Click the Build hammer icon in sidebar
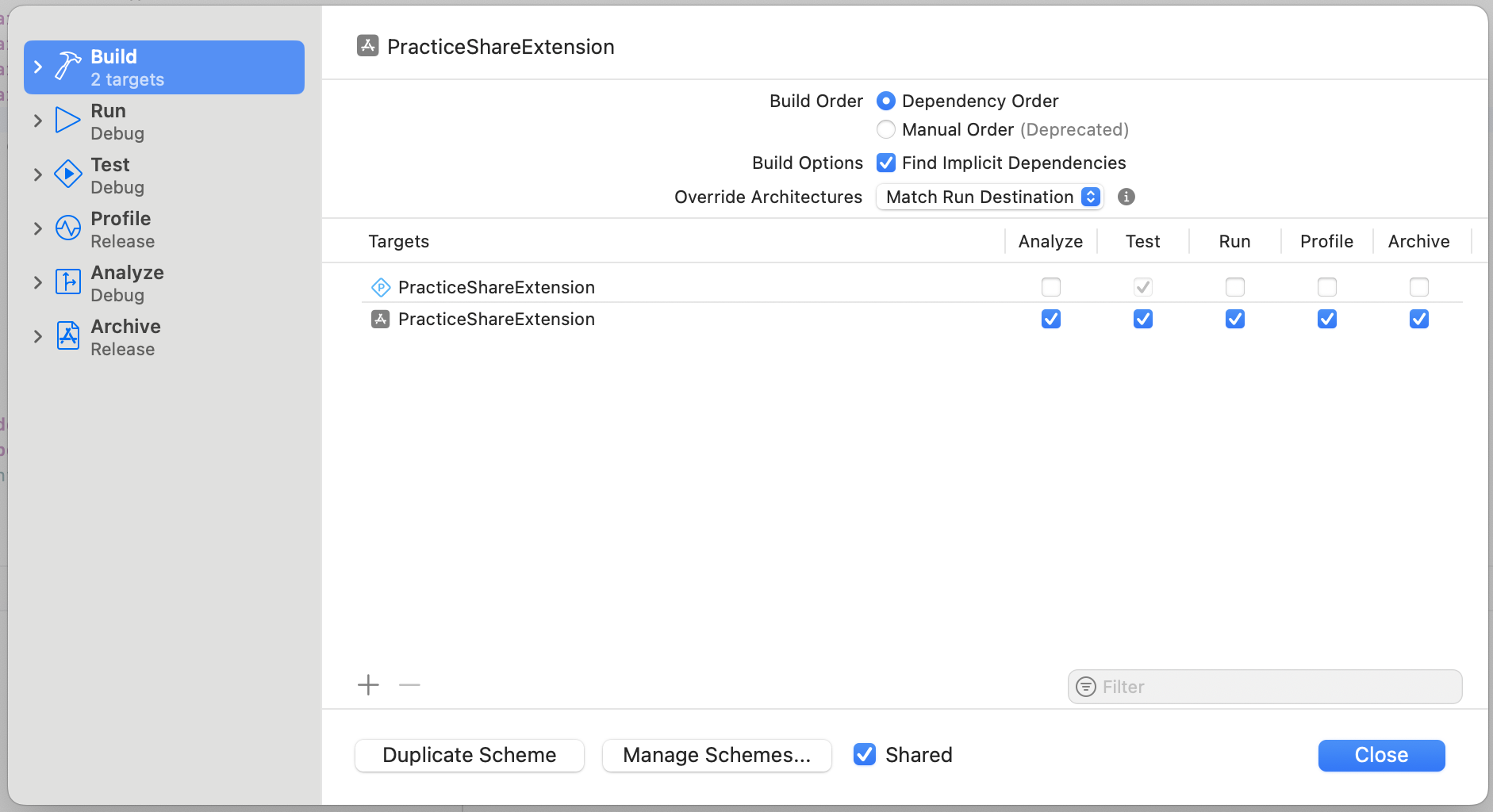Image resolution: width=1493 pixels, height=812 pixels. (x=68, y=67)
